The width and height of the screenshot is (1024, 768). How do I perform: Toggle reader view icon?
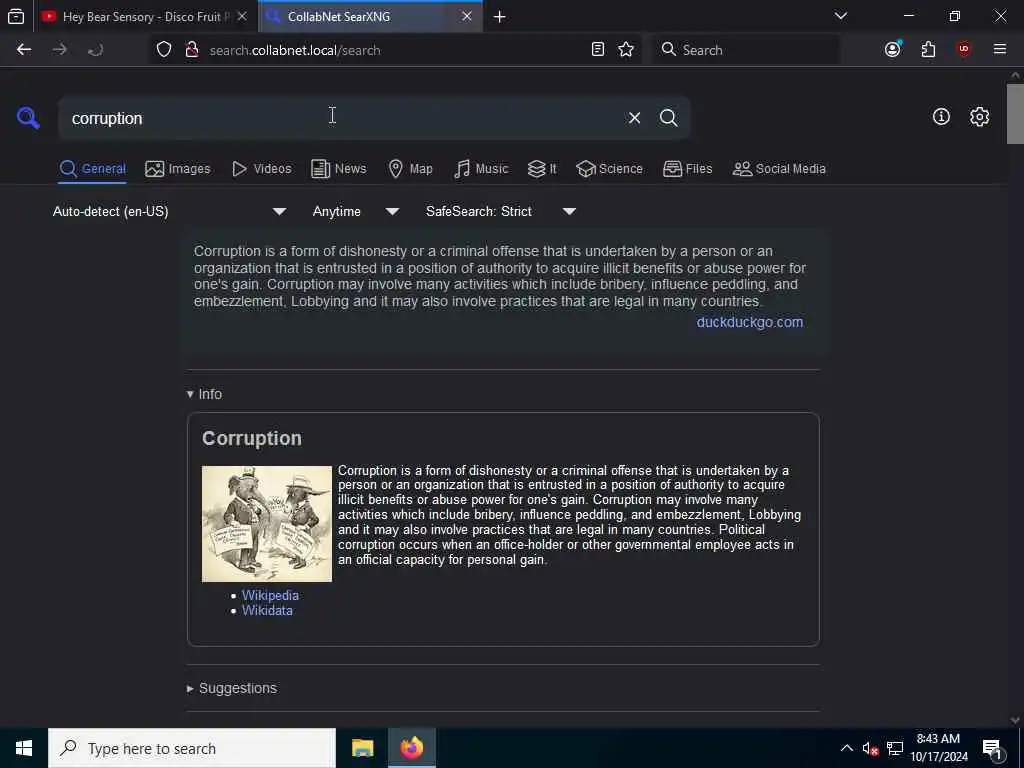598,50
